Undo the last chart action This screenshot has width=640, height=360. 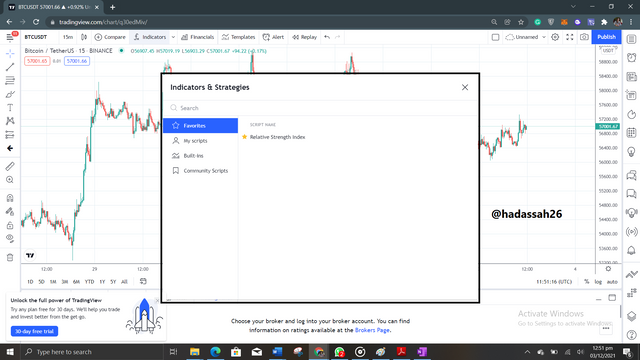tap(327, 37)
